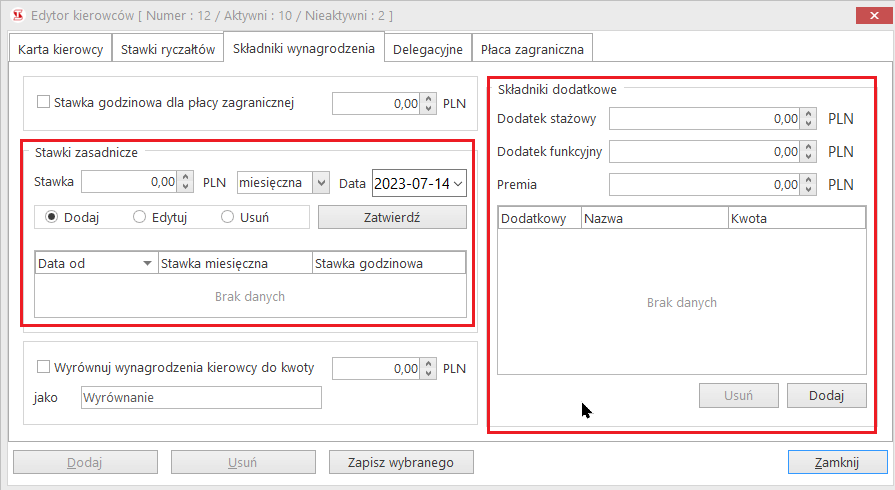Click Nazwa column header
The width and height of the screenshot is (895, 490).
655,218
